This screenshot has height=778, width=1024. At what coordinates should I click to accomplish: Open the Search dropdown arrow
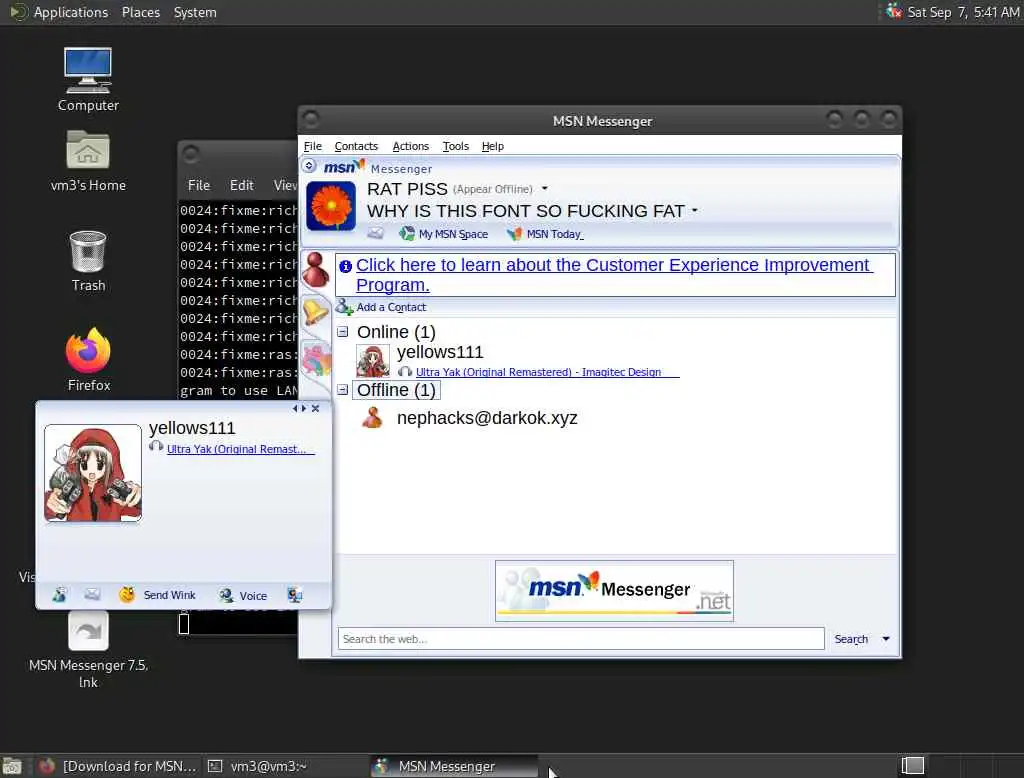(886, 639)
